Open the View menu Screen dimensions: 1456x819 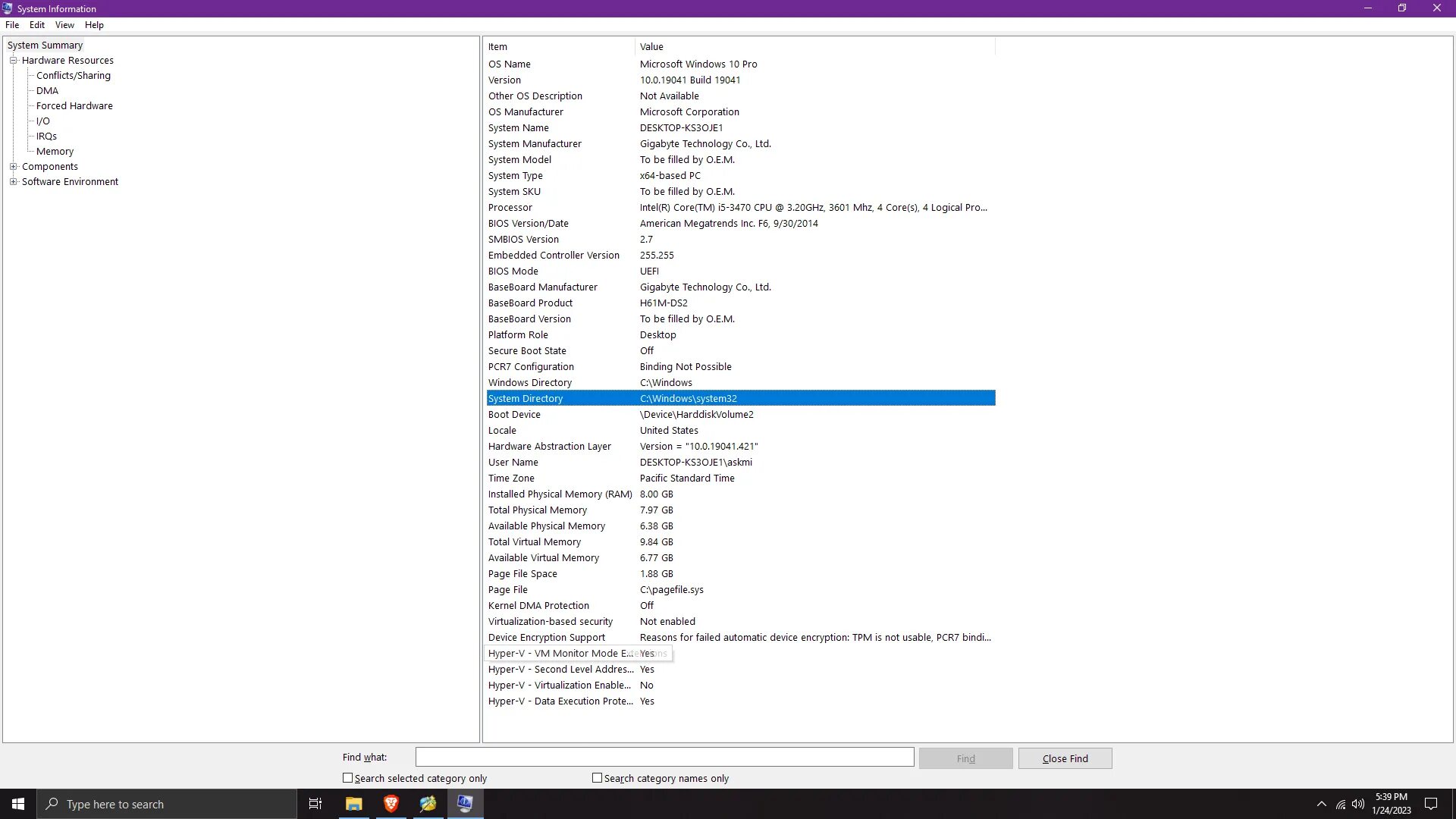[64, 25]
